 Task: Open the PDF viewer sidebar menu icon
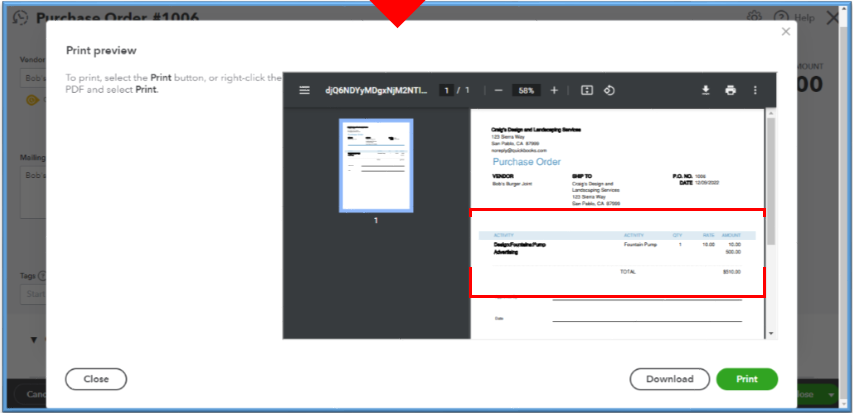[x=305, y=90]
